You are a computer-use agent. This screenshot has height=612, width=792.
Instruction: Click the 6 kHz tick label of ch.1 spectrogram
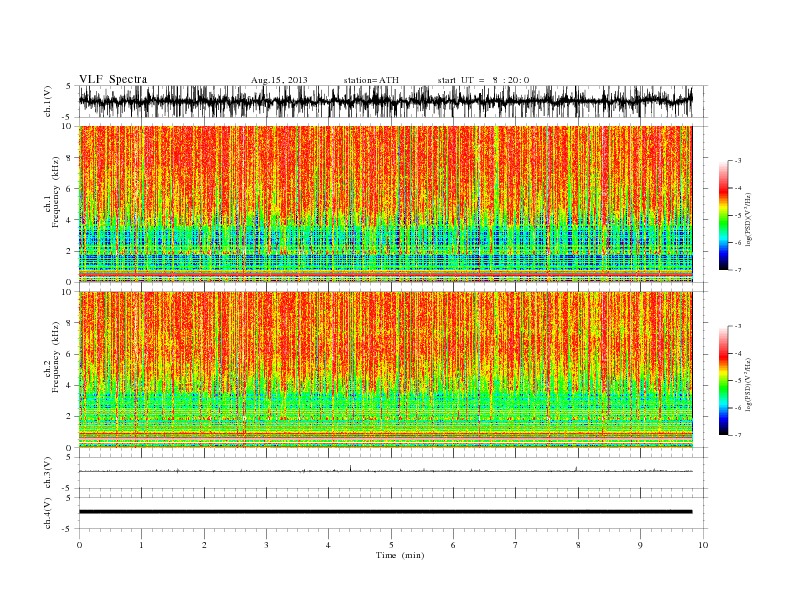click(x=69, y=189)
